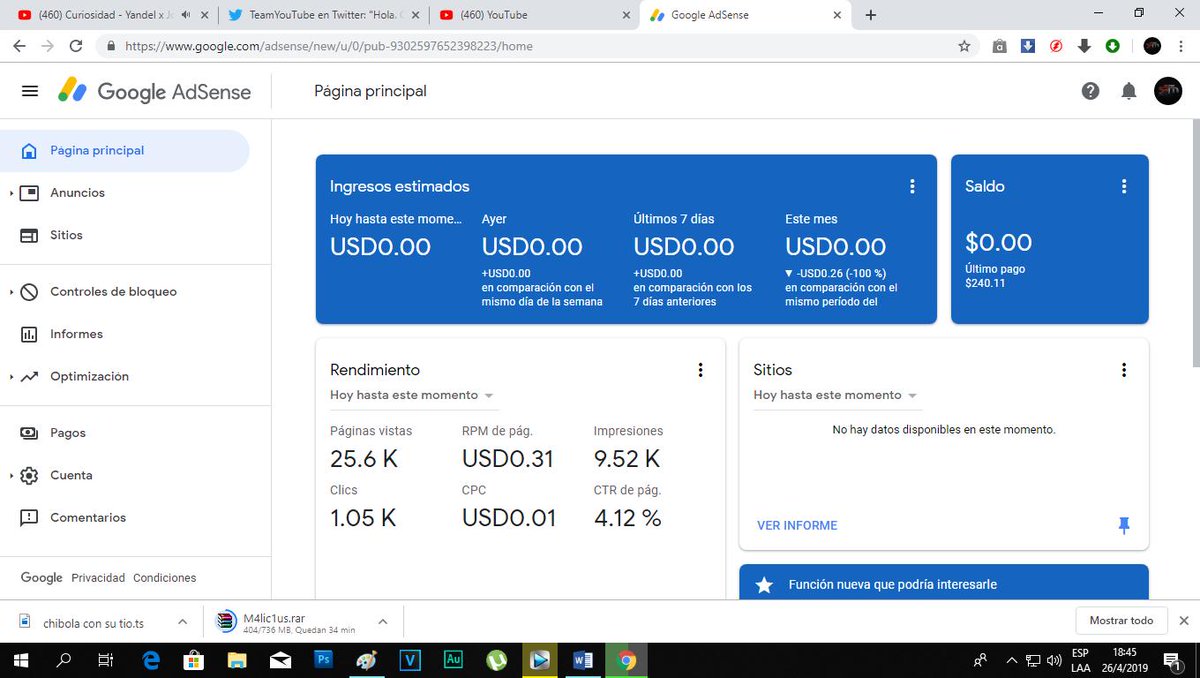Open the notifications bell in AdSense
Screen dimensions: 1200x678
tap(1129, 91)
